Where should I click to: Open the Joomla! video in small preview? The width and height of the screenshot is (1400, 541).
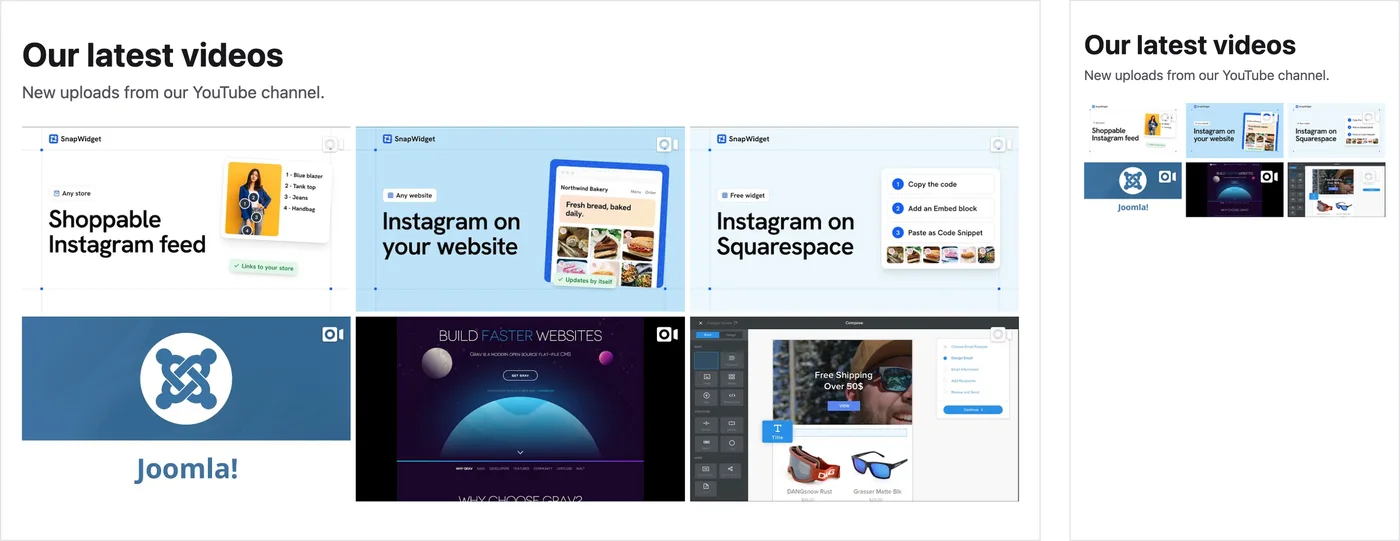point(1133,190)
